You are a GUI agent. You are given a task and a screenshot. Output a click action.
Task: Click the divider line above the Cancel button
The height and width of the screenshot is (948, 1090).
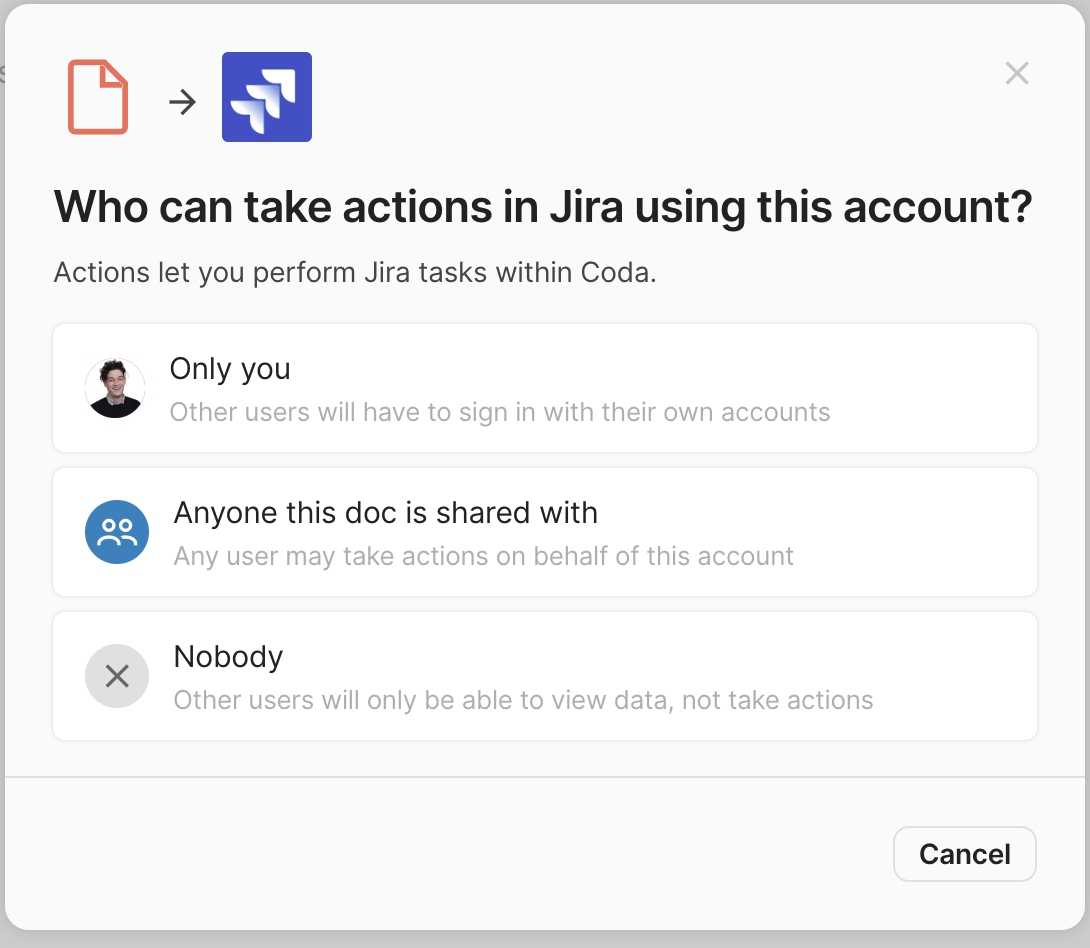pos(545,776)
